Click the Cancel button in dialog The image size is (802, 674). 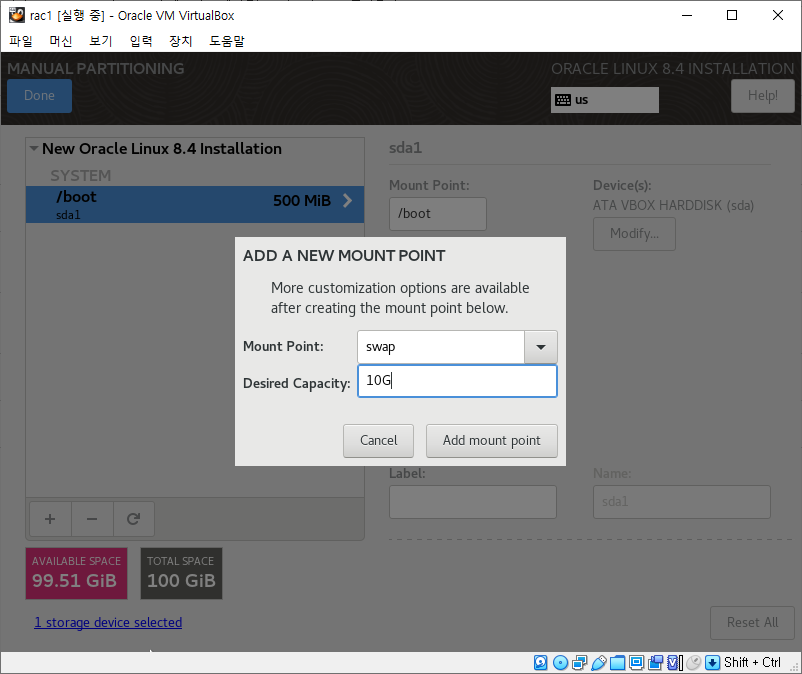click(x=378, y=441)
